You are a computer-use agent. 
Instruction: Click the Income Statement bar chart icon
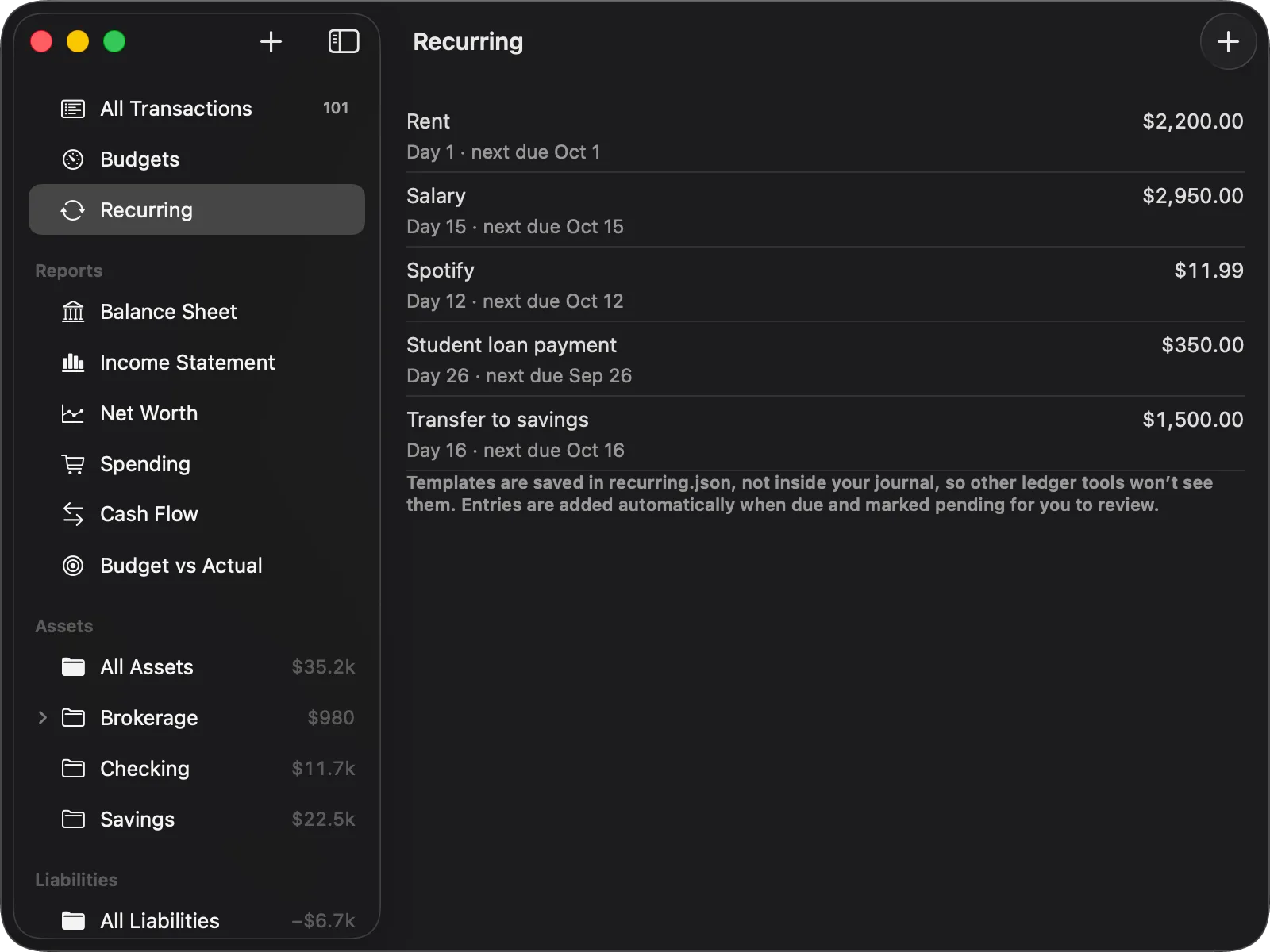(x=73, y=363)
